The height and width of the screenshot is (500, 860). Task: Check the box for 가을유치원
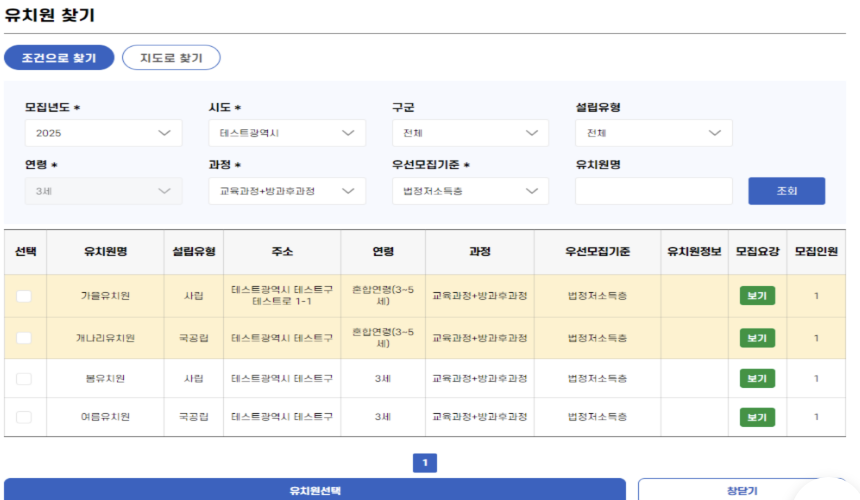[x=24, y=296]
